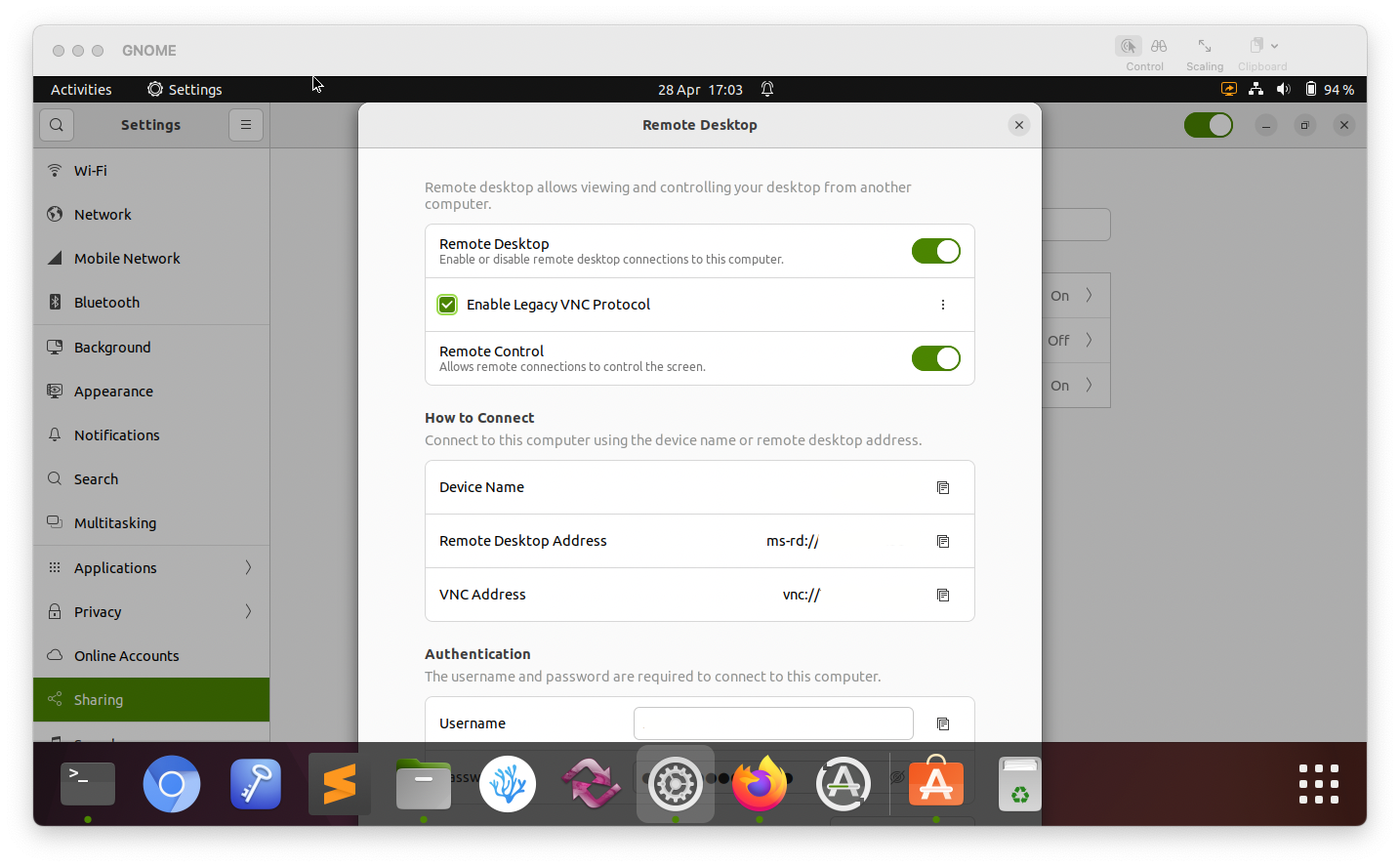Copy the VNC Address value
The height and width of the screenshot is (867, 1400).
tap(942, 595)
